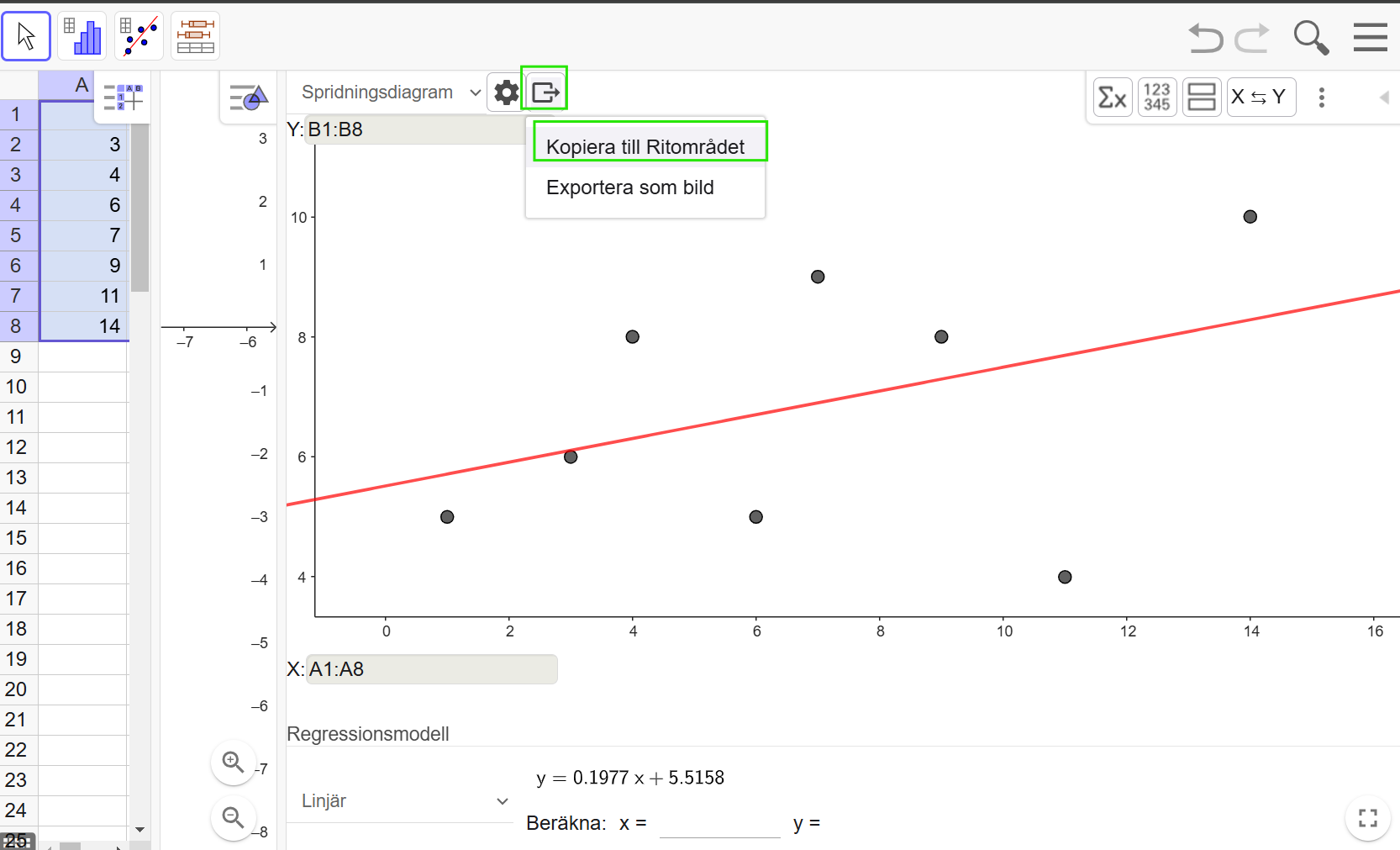
Task: Open the multiple-variable analysis tool
Action: pos(195,35)
